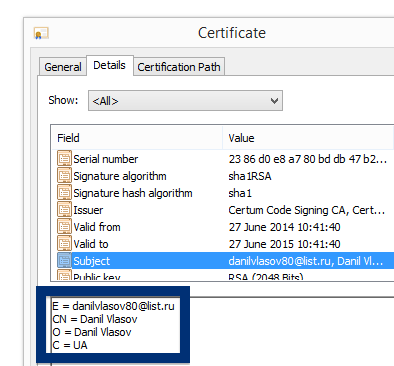Click the certificate icon in title bar
This screenshot has height=366, width=394.
pyautogui.click(x=41, y=33)
